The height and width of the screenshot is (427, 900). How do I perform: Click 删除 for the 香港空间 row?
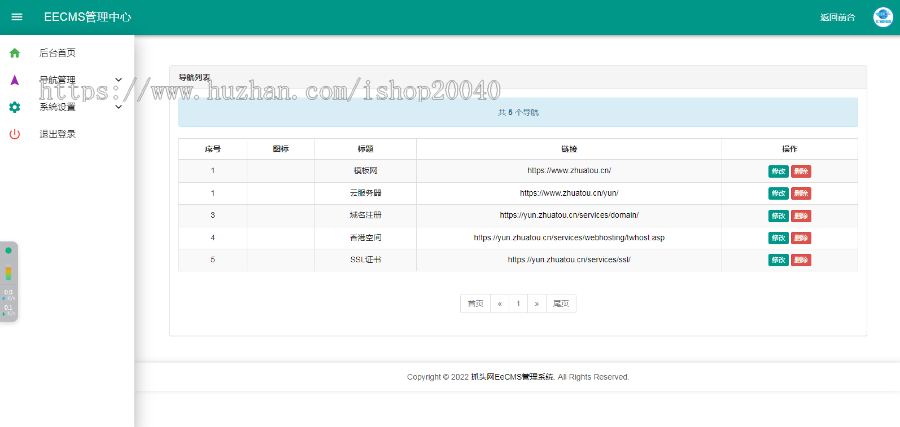point(801,238)
